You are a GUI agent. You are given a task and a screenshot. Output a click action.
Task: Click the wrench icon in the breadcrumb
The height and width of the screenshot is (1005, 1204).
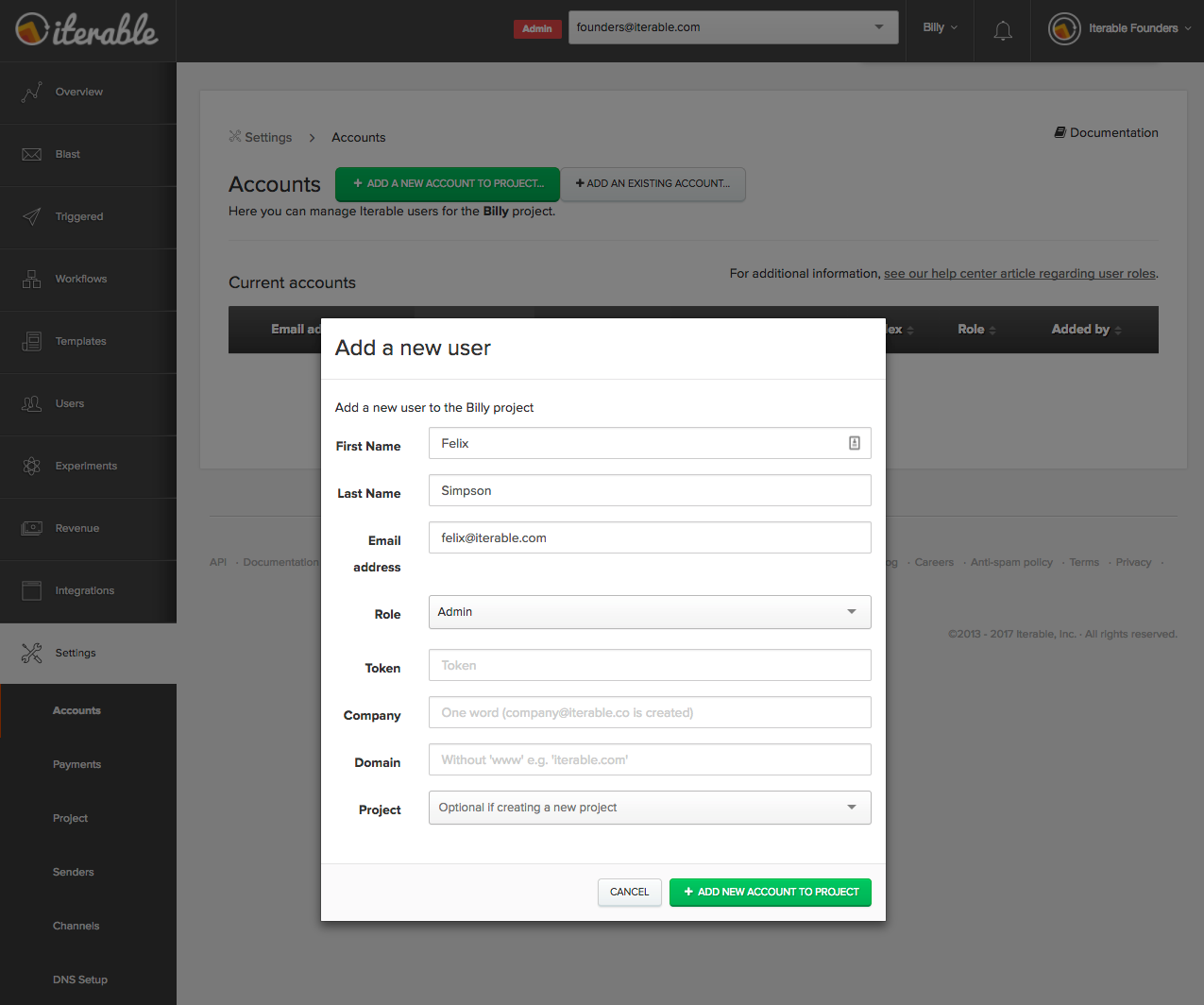[x=235, y=137]
